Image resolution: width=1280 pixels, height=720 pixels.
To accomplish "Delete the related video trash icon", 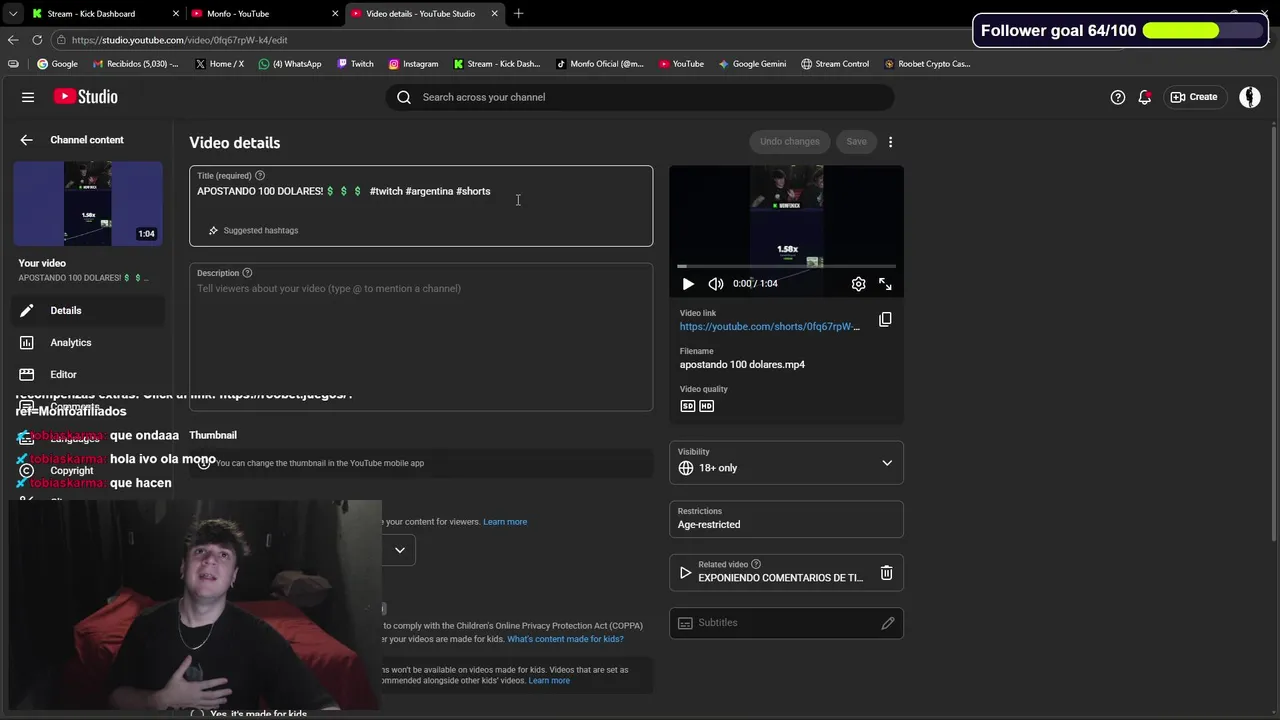I will pos(886,573).
